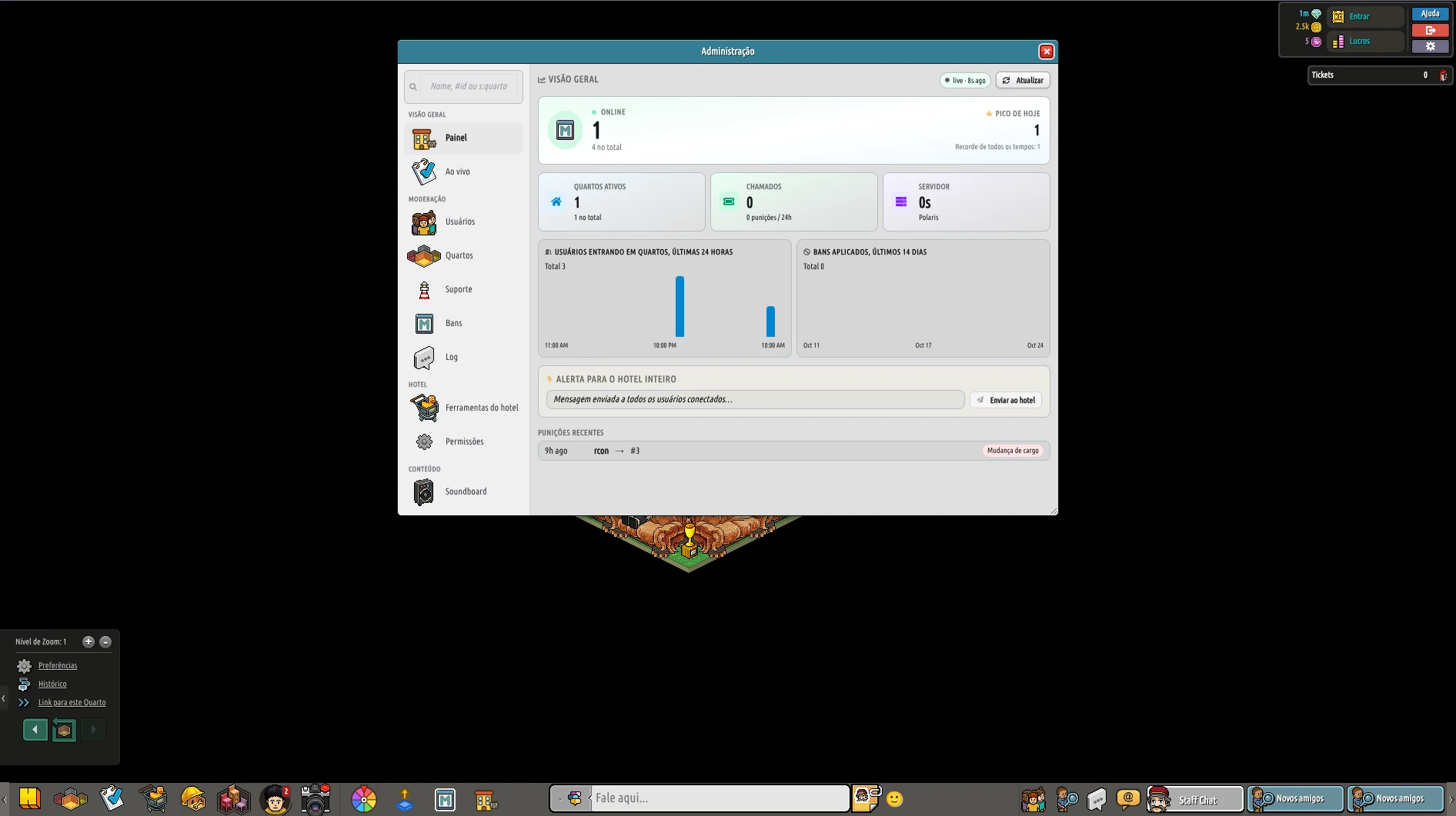
Task: Open the Bans section in sidebar
Action: coord(463,323)
